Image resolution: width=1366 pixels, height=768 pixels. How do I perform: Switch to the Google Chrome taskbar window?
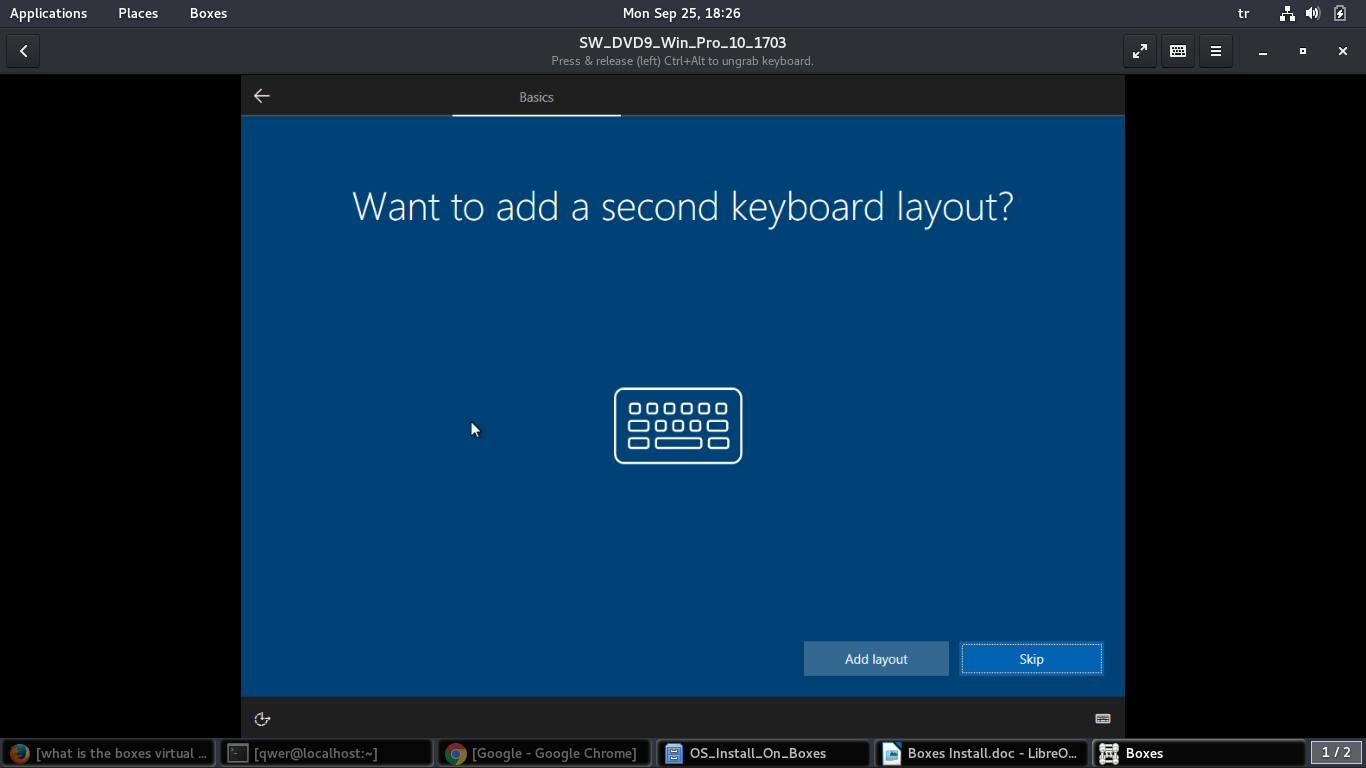coord(544,753)
